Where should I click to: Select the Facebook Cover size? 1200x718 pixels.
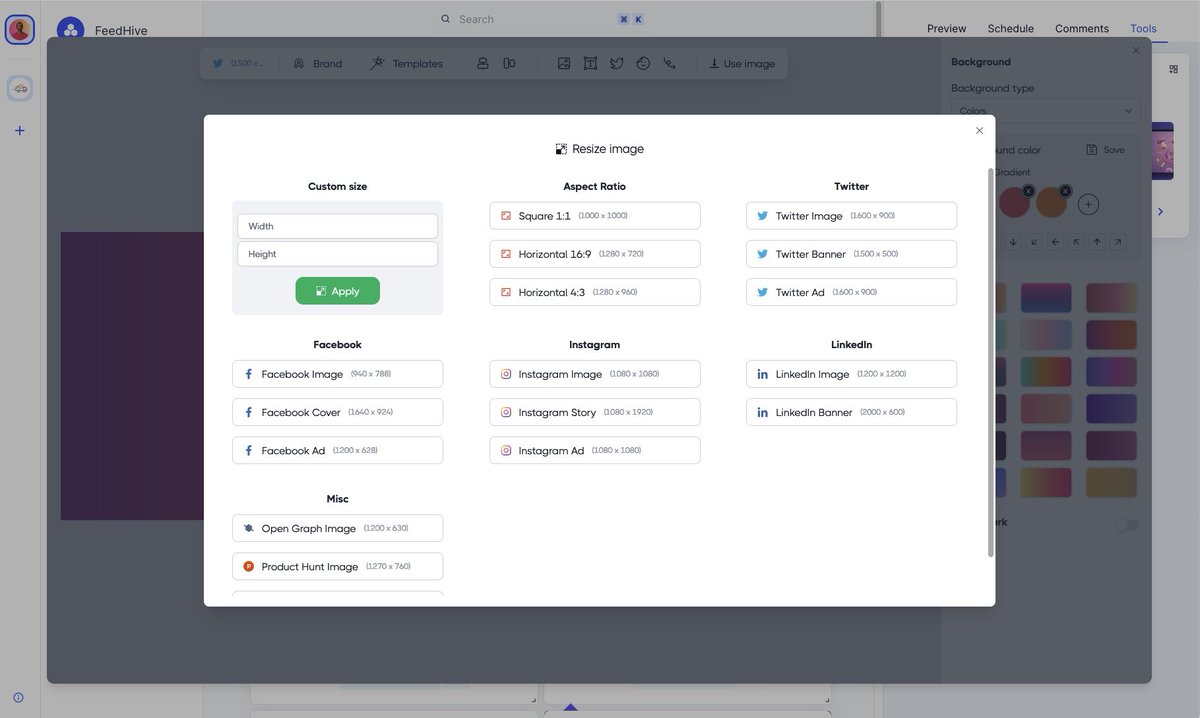click(337, 412)
